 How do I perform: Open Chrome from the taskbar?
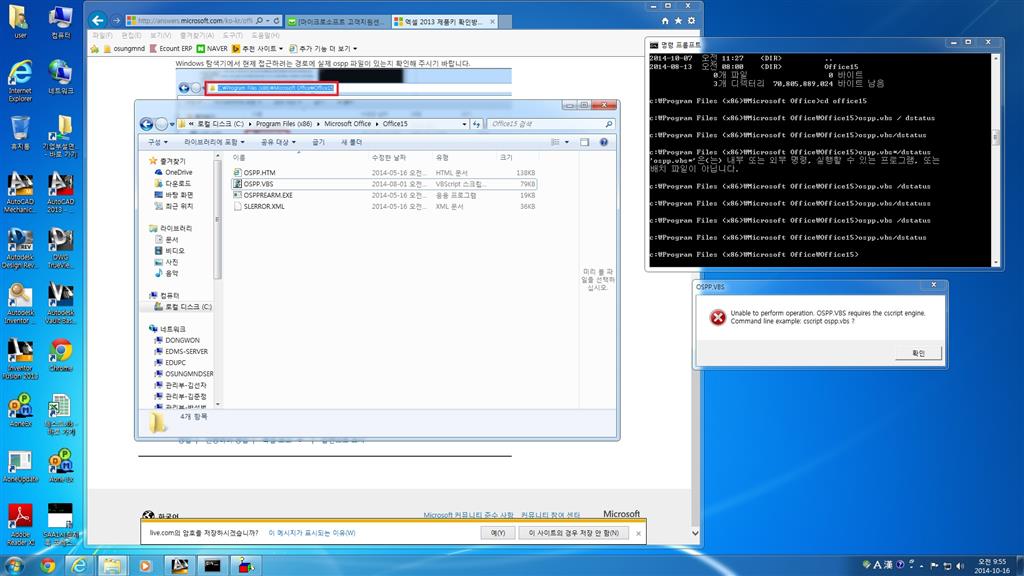[x=48, y=566]
